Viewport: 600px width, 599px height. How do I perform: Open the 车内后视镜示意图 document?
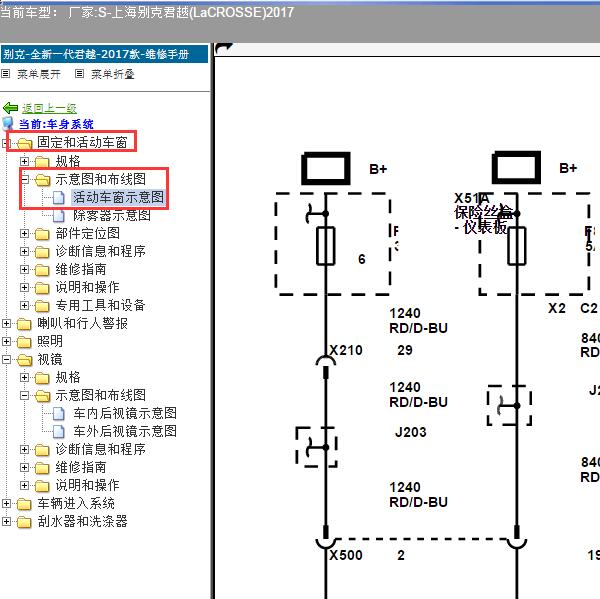125,413
